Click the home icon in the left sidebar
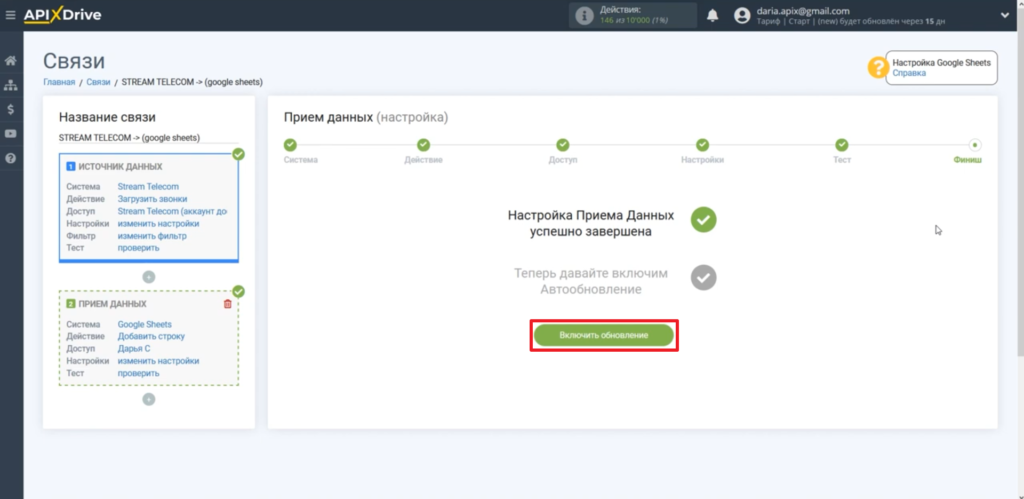1024x499 pixels. [x=10, y=61]
